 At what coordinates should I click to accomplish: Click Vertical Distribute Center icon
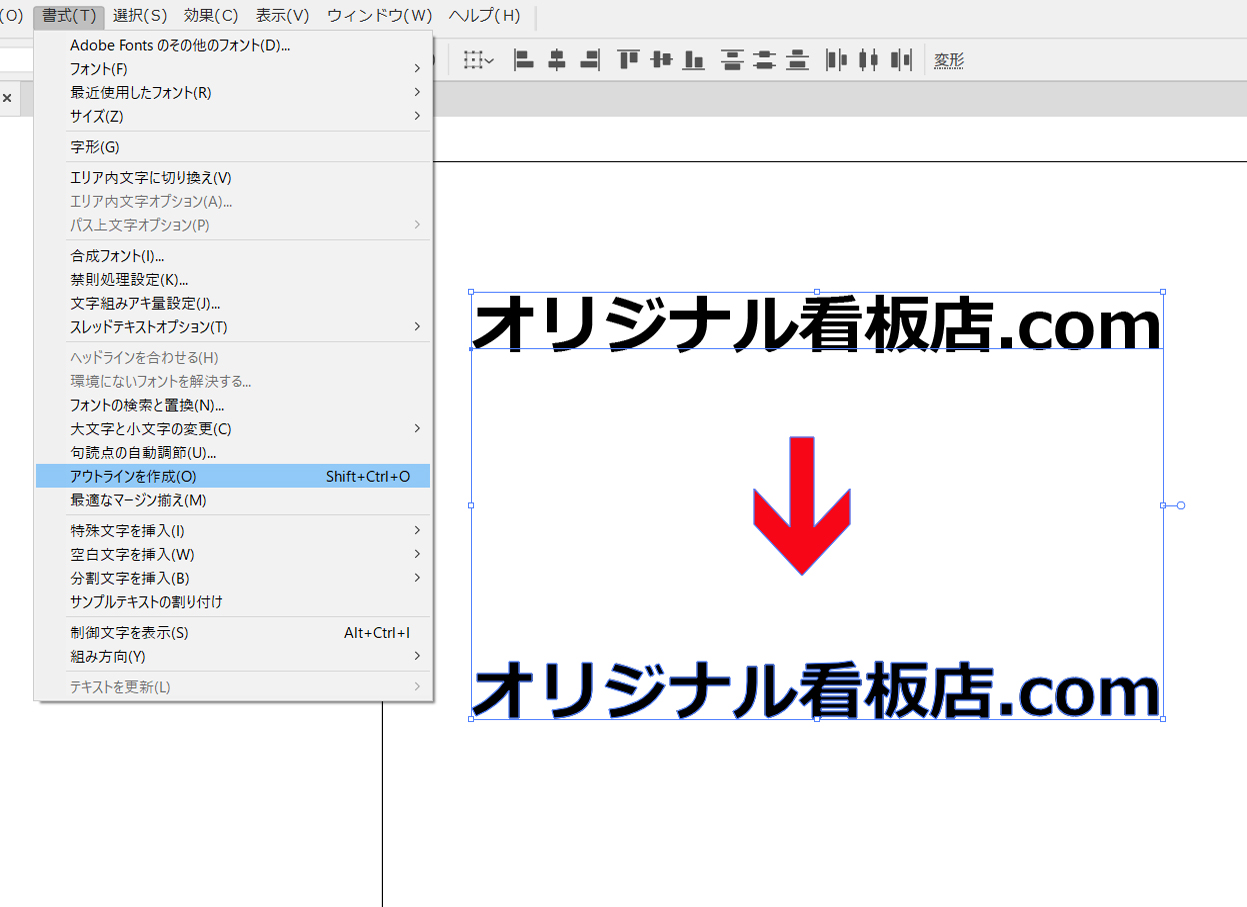(x=765, y=60)
